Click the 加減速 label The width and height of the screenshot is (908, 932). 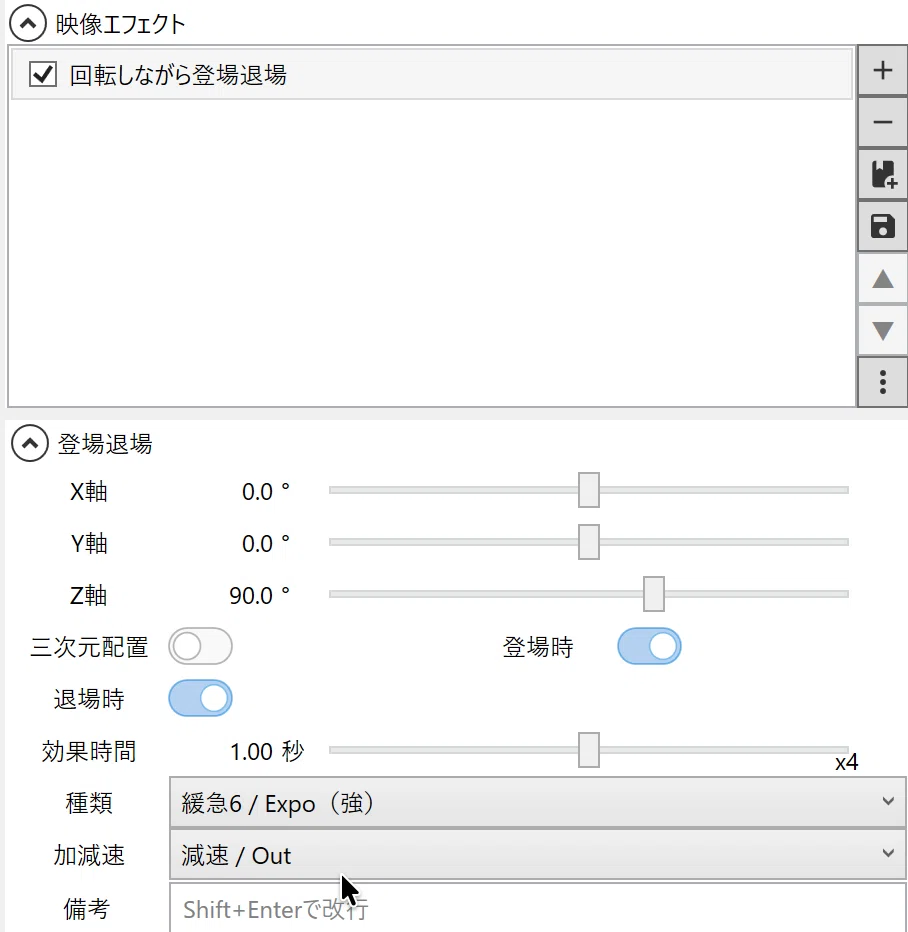89,855
